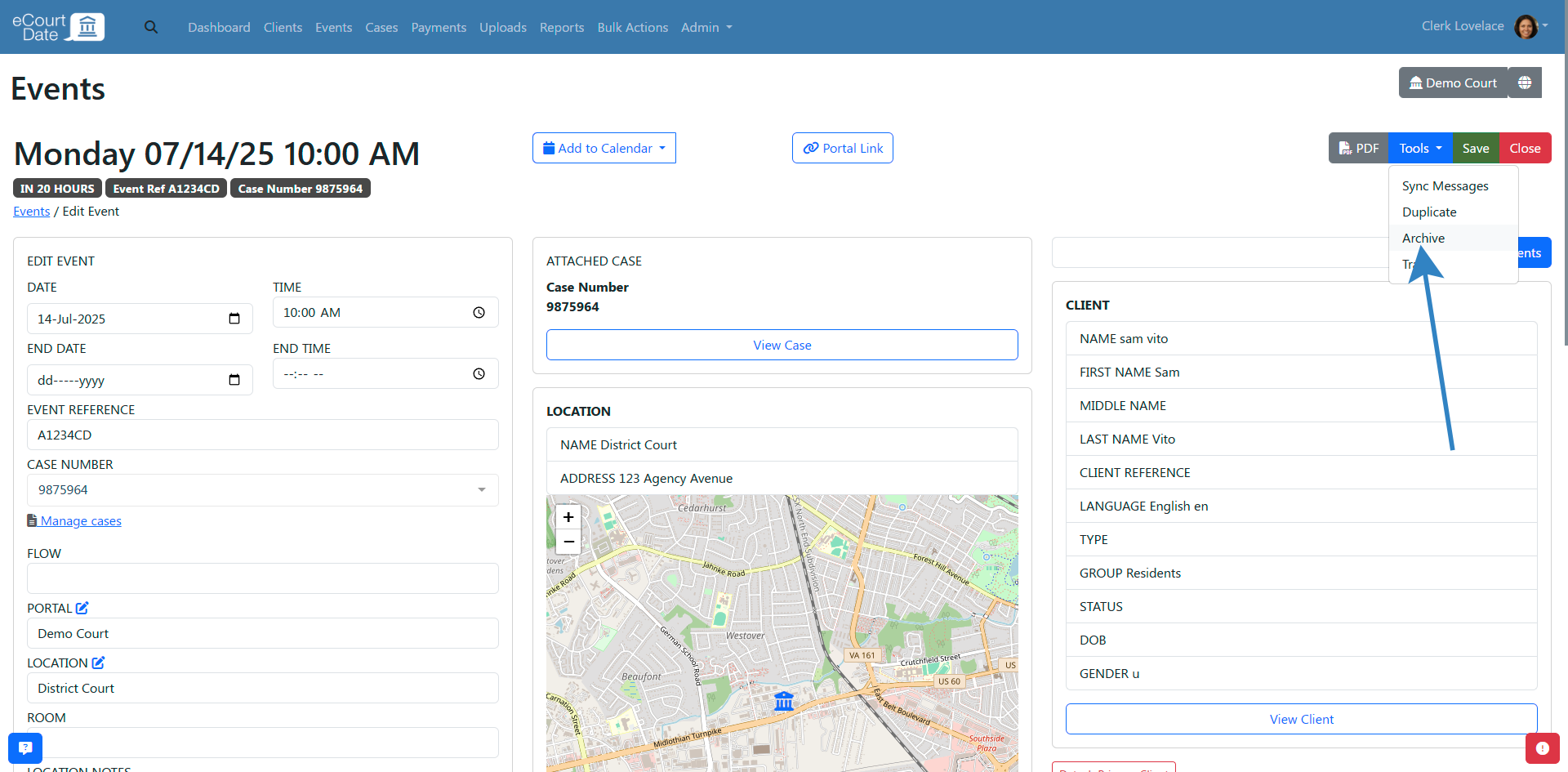Image resolution: width=1568 pixels, height=772 pixels.
Task: Open the Dashboard nav item
Action: (219, 27)
